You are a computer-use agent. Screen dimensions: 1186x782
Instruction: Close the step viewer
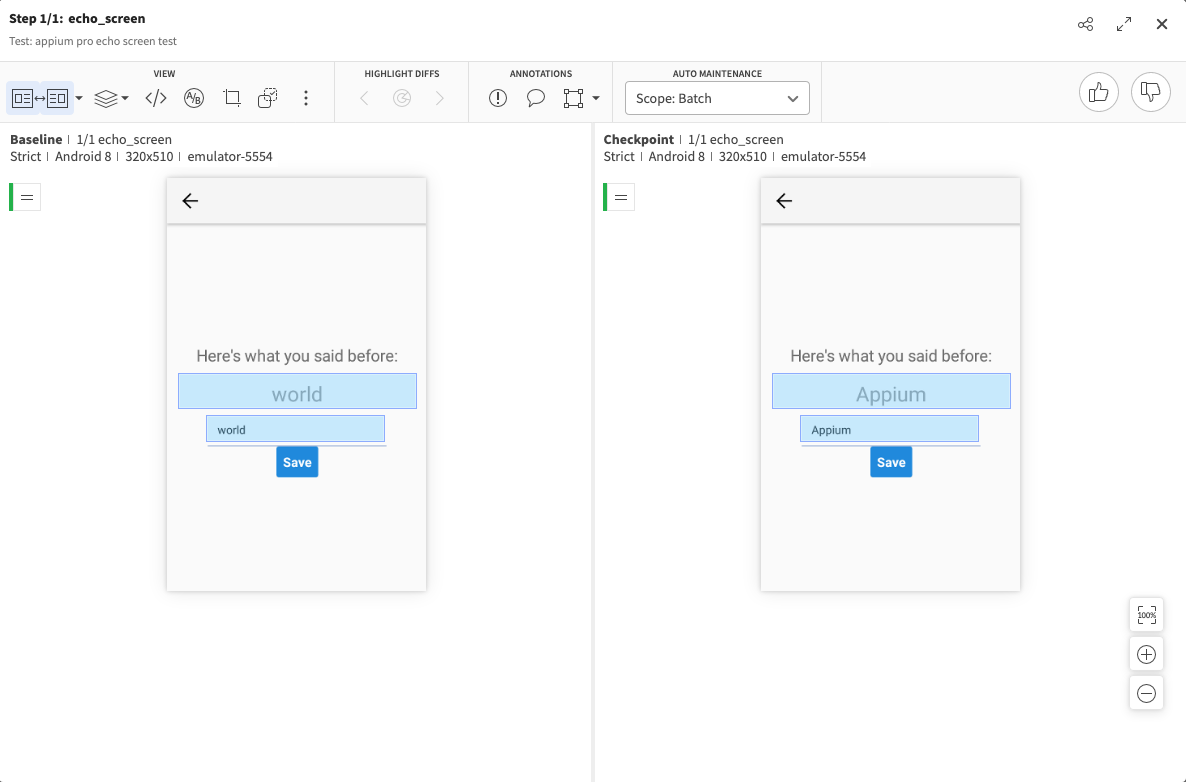[x=1162, y=24]
